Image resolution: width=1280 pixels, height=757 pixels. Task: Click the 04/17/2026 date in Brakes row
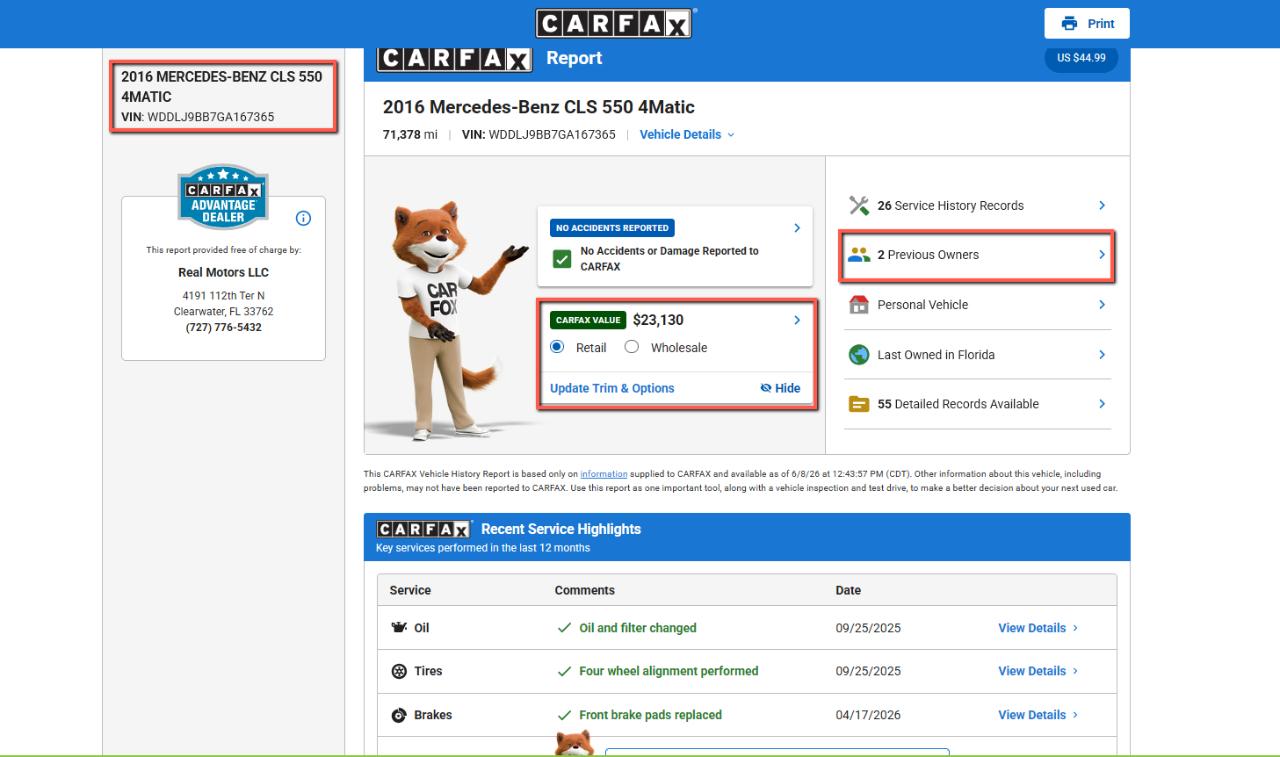[x=868, y=715]
